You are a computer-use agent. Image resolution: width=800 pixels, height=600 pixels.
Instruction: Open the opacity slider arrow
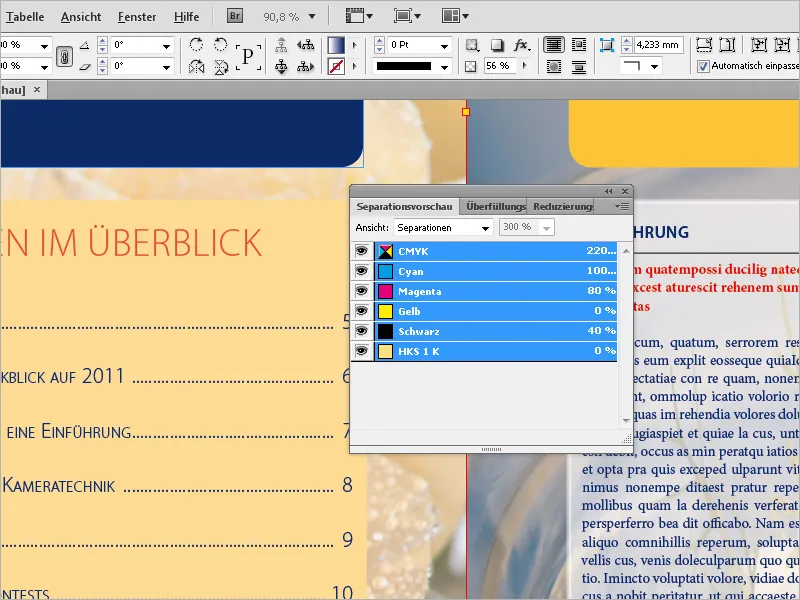coord(524,66)
